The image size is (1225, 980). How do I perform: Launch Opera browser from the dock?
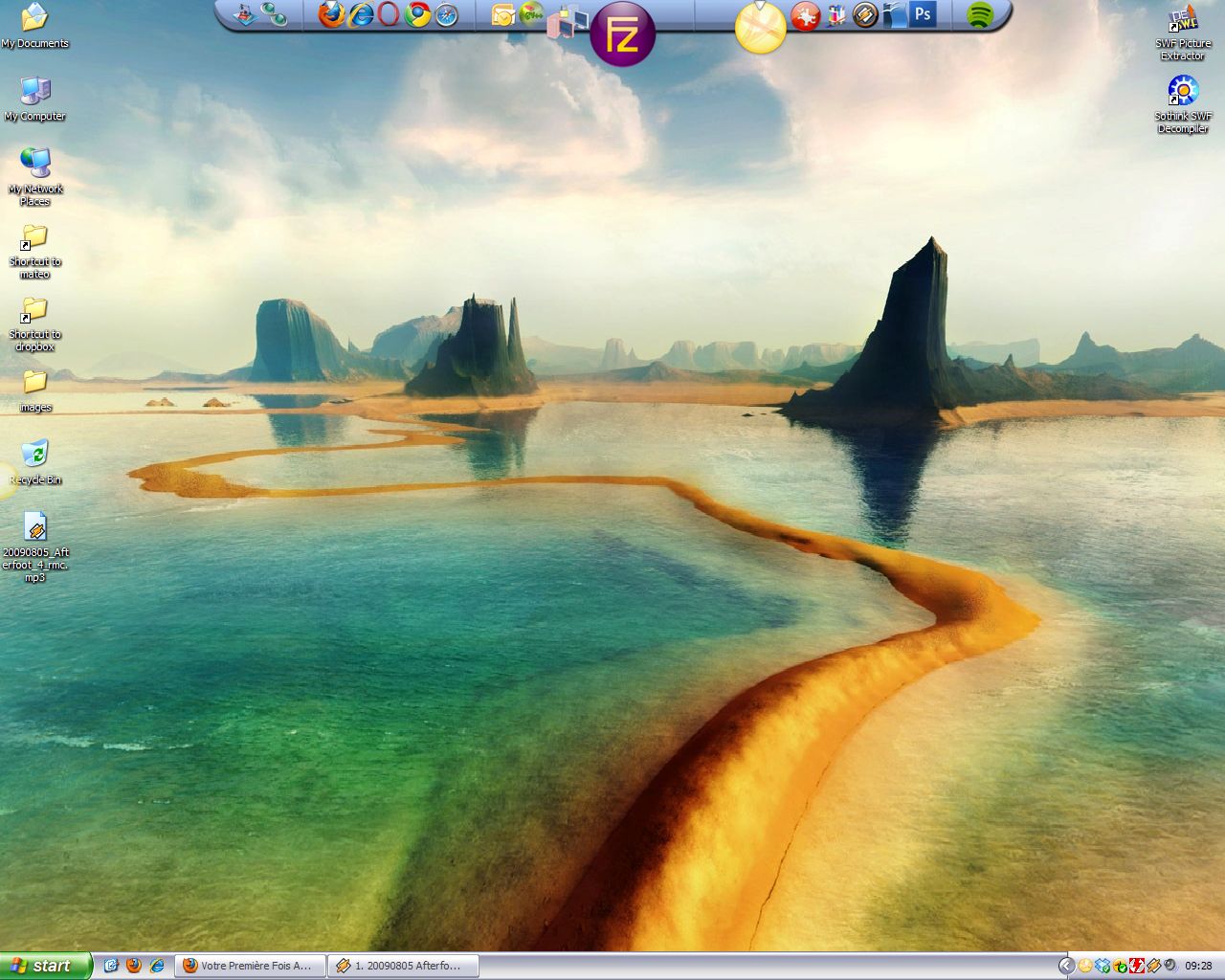(389, 14)
